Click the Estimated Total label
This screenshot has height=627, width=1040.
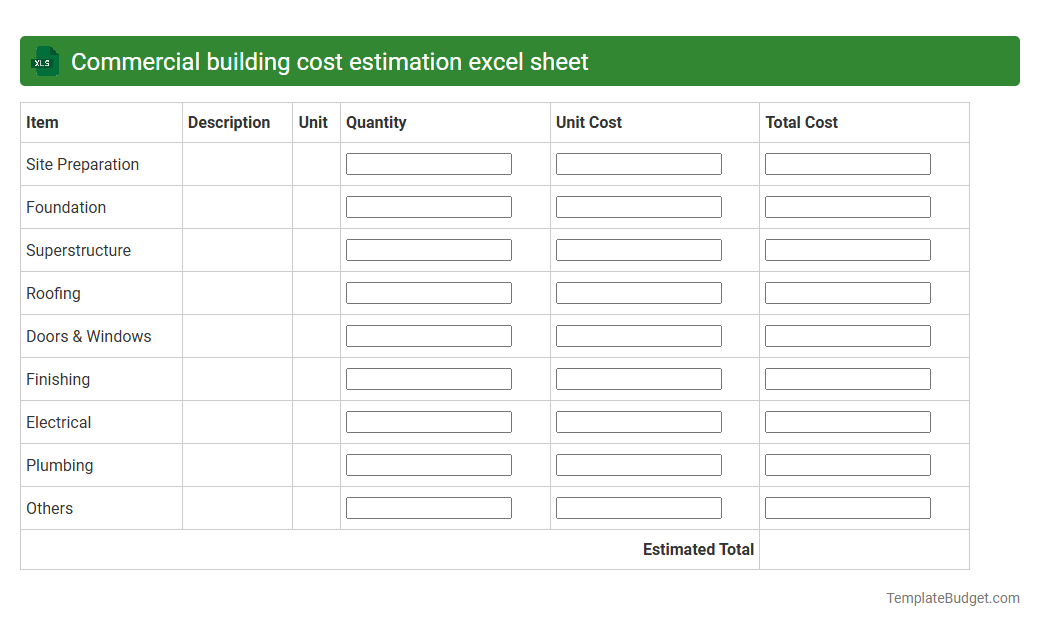pos(698,549)
